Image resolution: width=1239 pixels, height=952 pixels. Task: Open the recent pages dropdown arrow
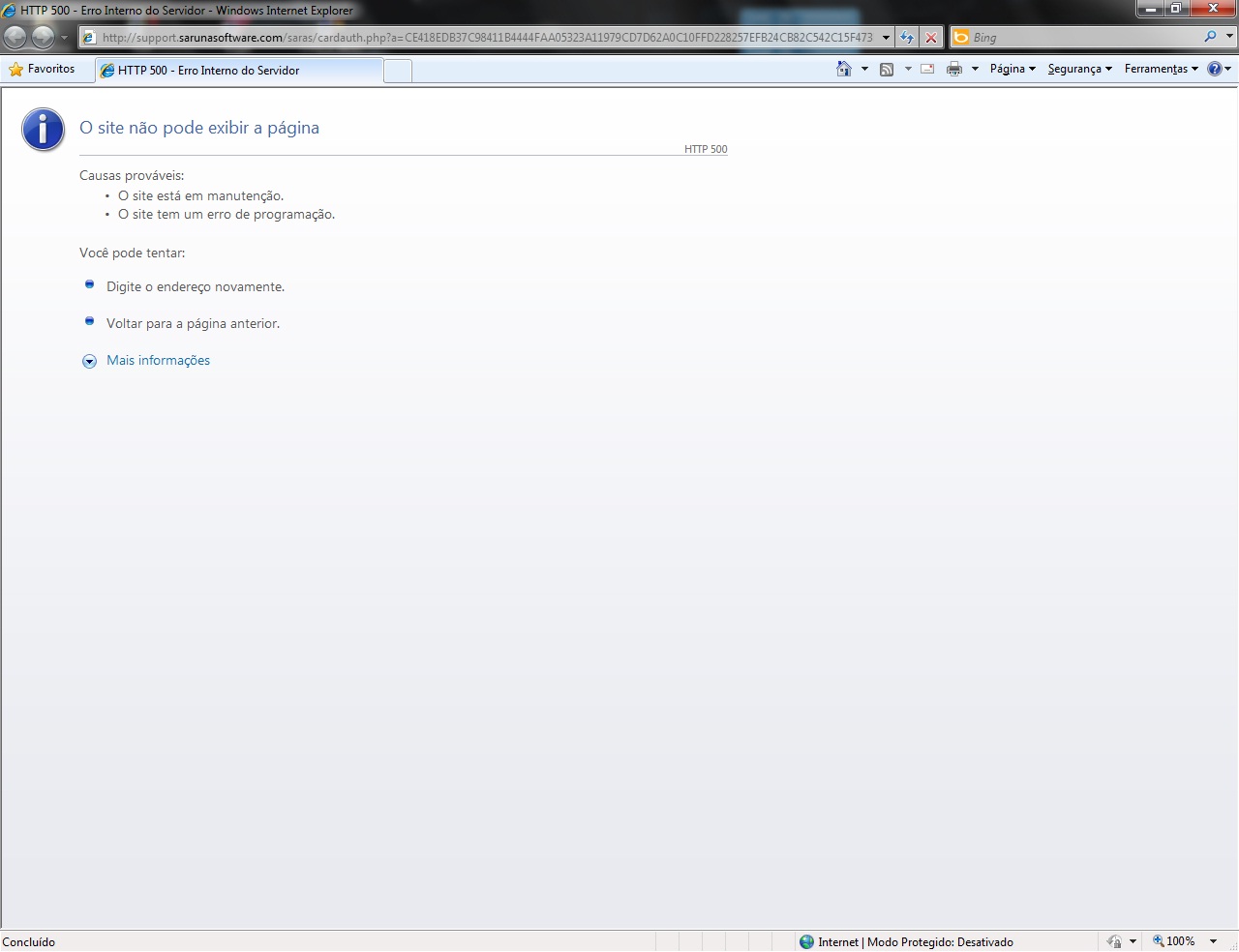click(65, 38)
